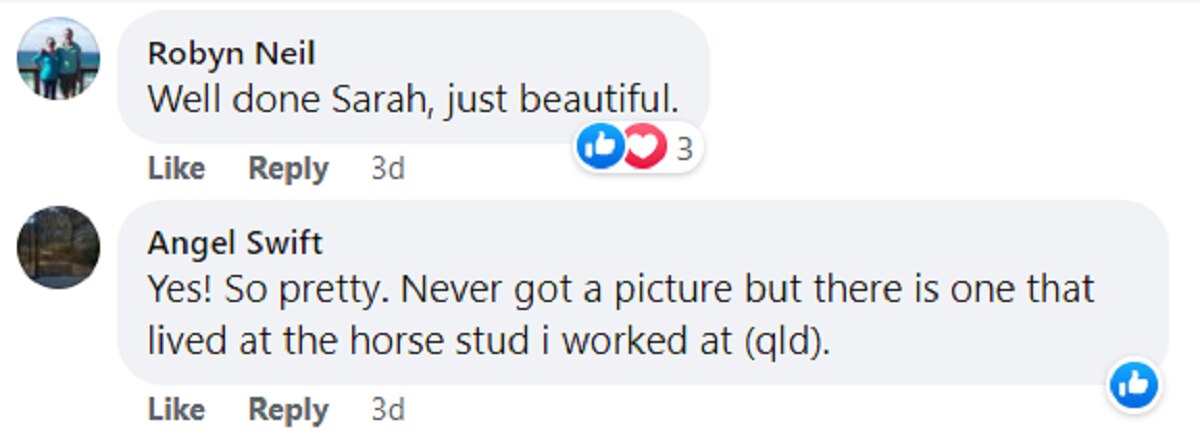This screenshot has width=1200, height=439.
Task: Reply to Robyn Neil's comment
Action: click(x=288, y=169)
